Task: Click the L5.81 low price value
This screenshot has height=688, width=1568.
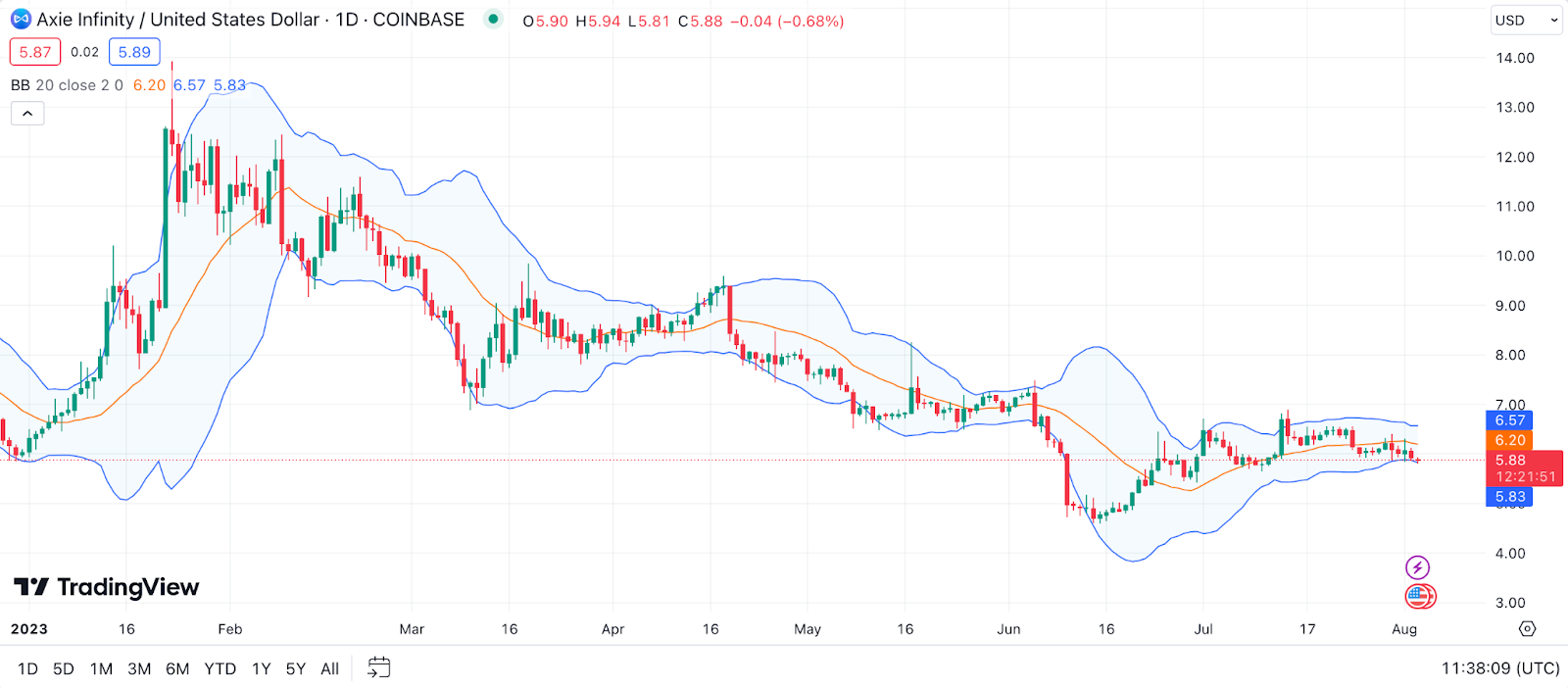Action: click(x=648, y=21)
